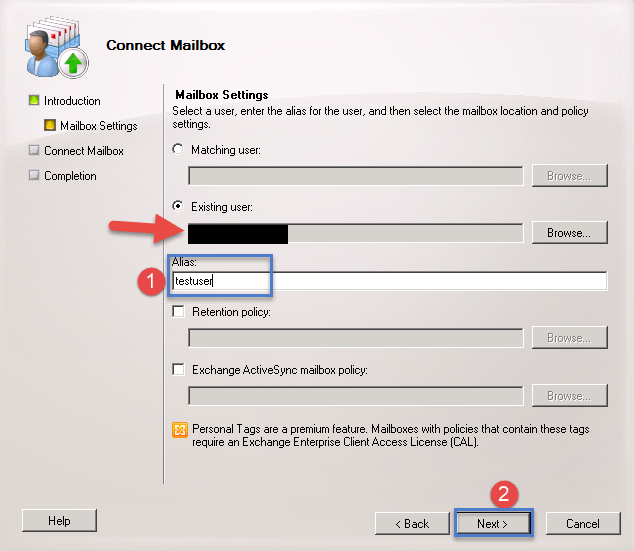
Task: Open Help for this wizard
Action: click(x=59, y=521)
